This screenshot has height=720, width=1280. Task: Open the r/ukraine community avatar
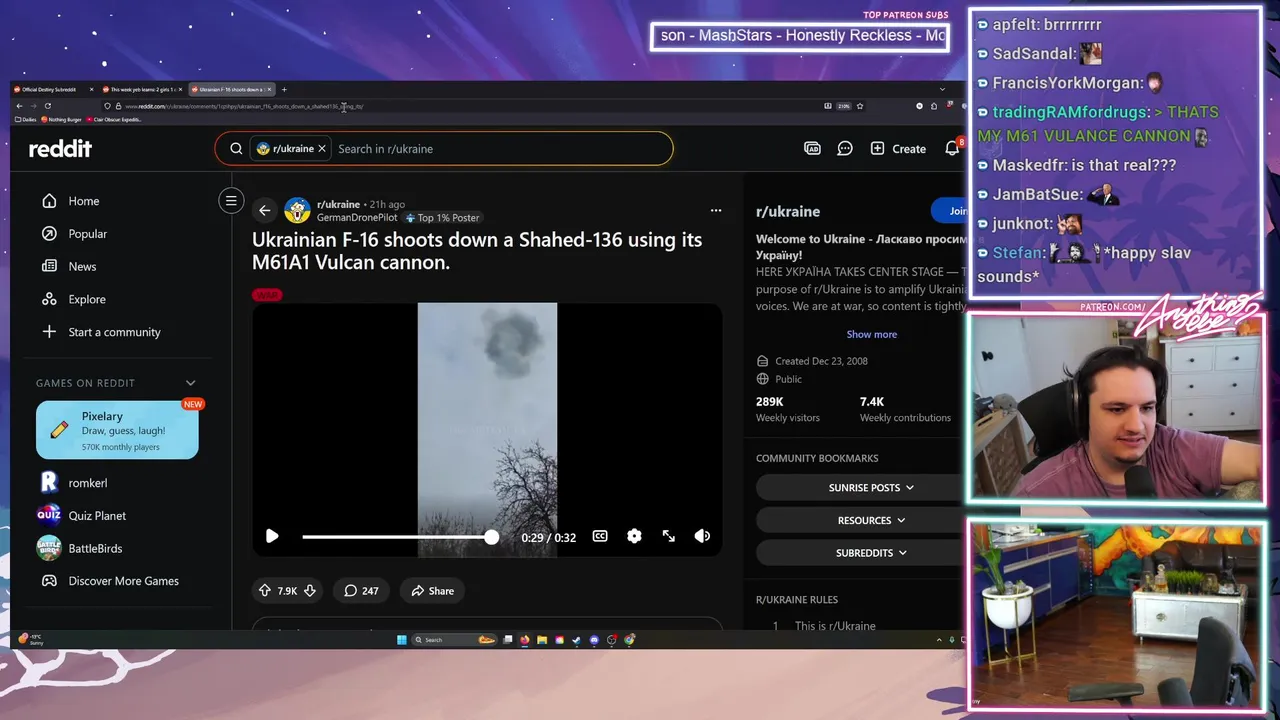[x=297, y=210]
